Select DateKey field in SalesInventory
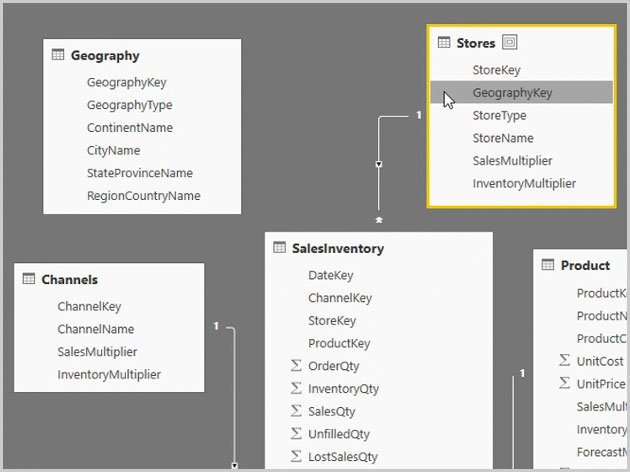 331,275
